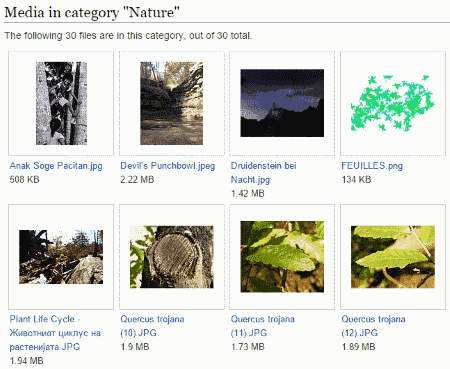Select the FEUILLES.png file link
This screenshot has width=450, height=369.
[372, 166]
